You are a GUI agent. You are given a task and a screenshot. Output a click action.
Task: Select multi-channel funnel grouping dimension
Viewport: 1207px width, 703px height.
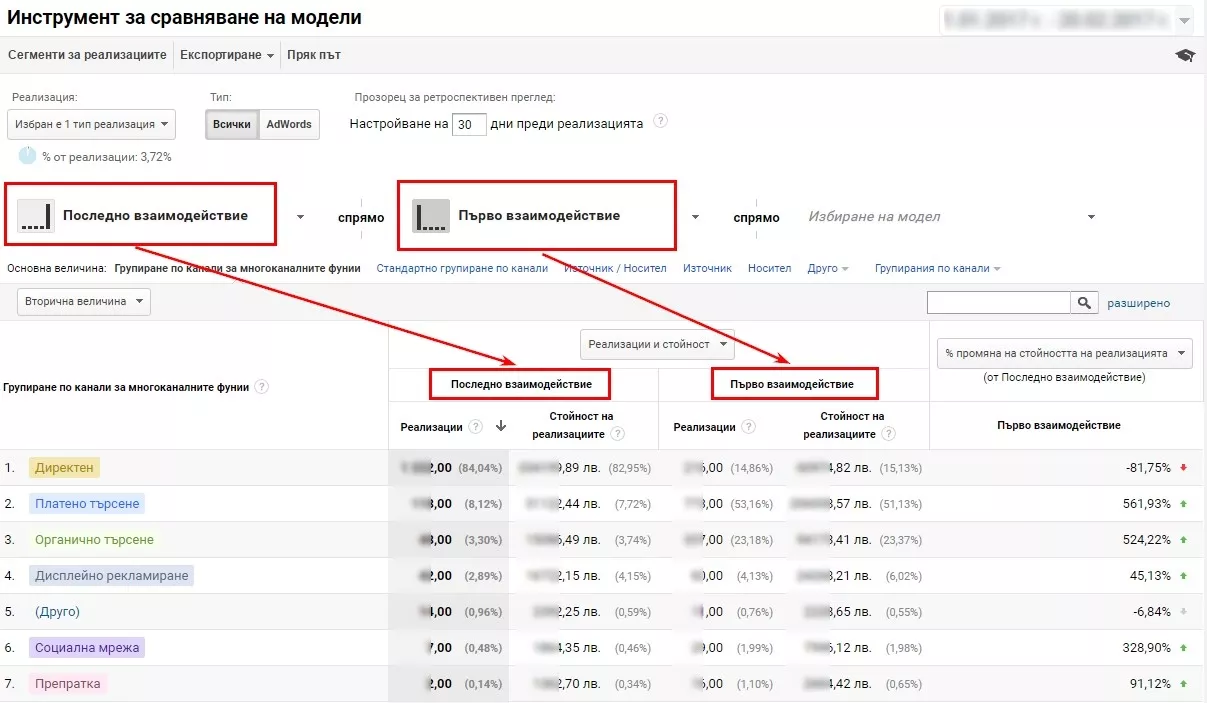(237, 268)
